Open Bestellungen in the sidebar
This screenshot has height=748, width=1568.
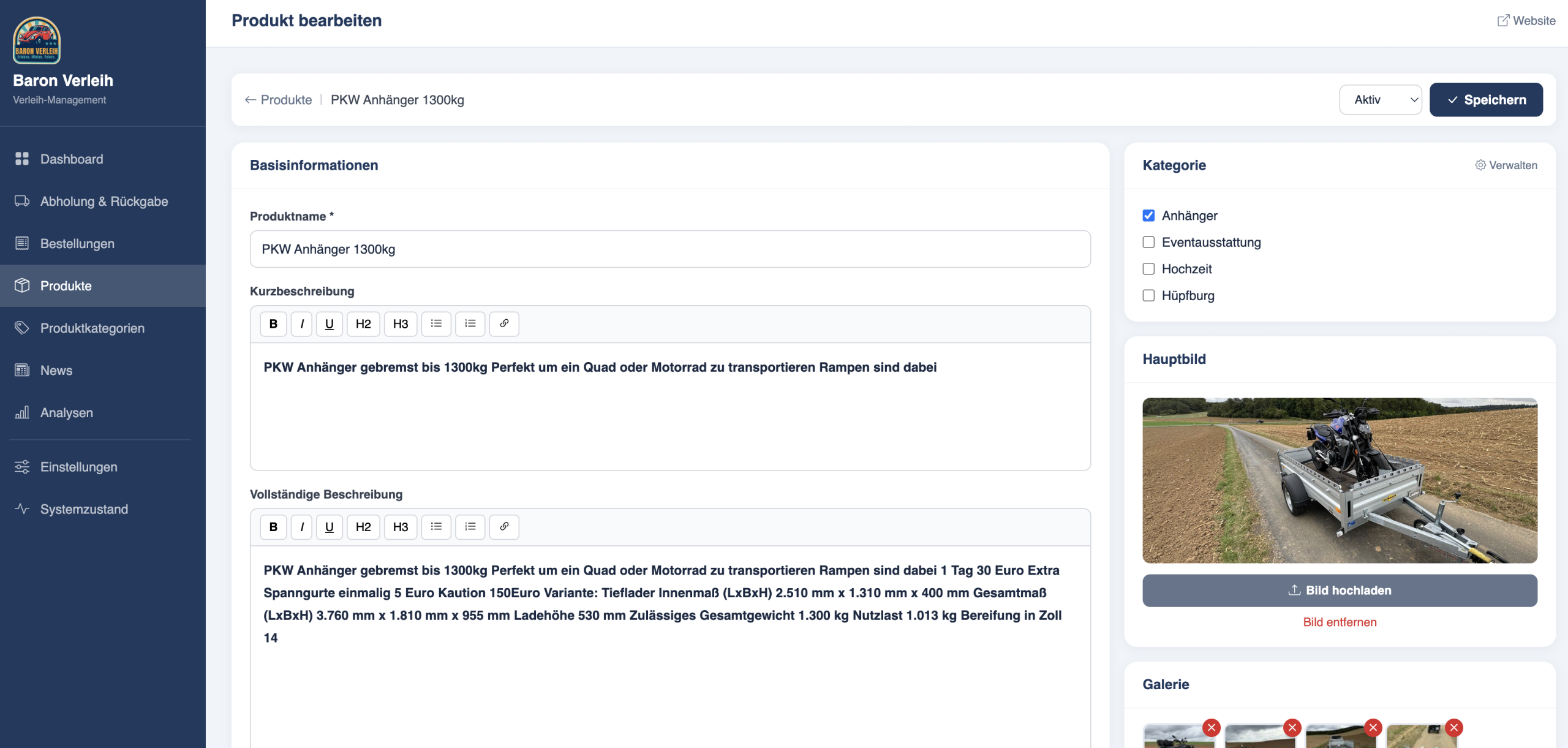77,243
